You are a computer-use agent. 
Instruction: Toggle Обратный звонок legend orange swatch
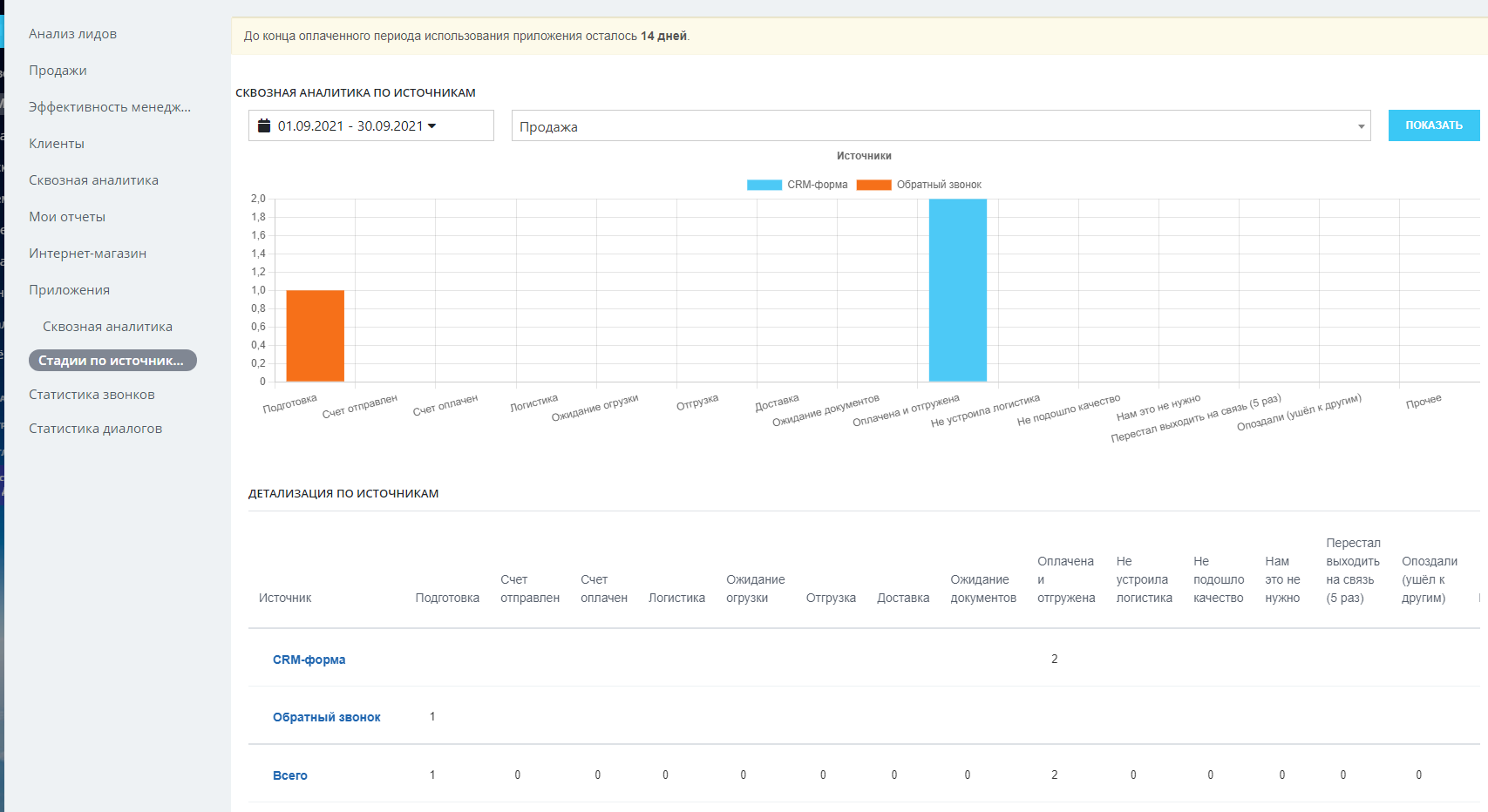[x=873, y=185]
